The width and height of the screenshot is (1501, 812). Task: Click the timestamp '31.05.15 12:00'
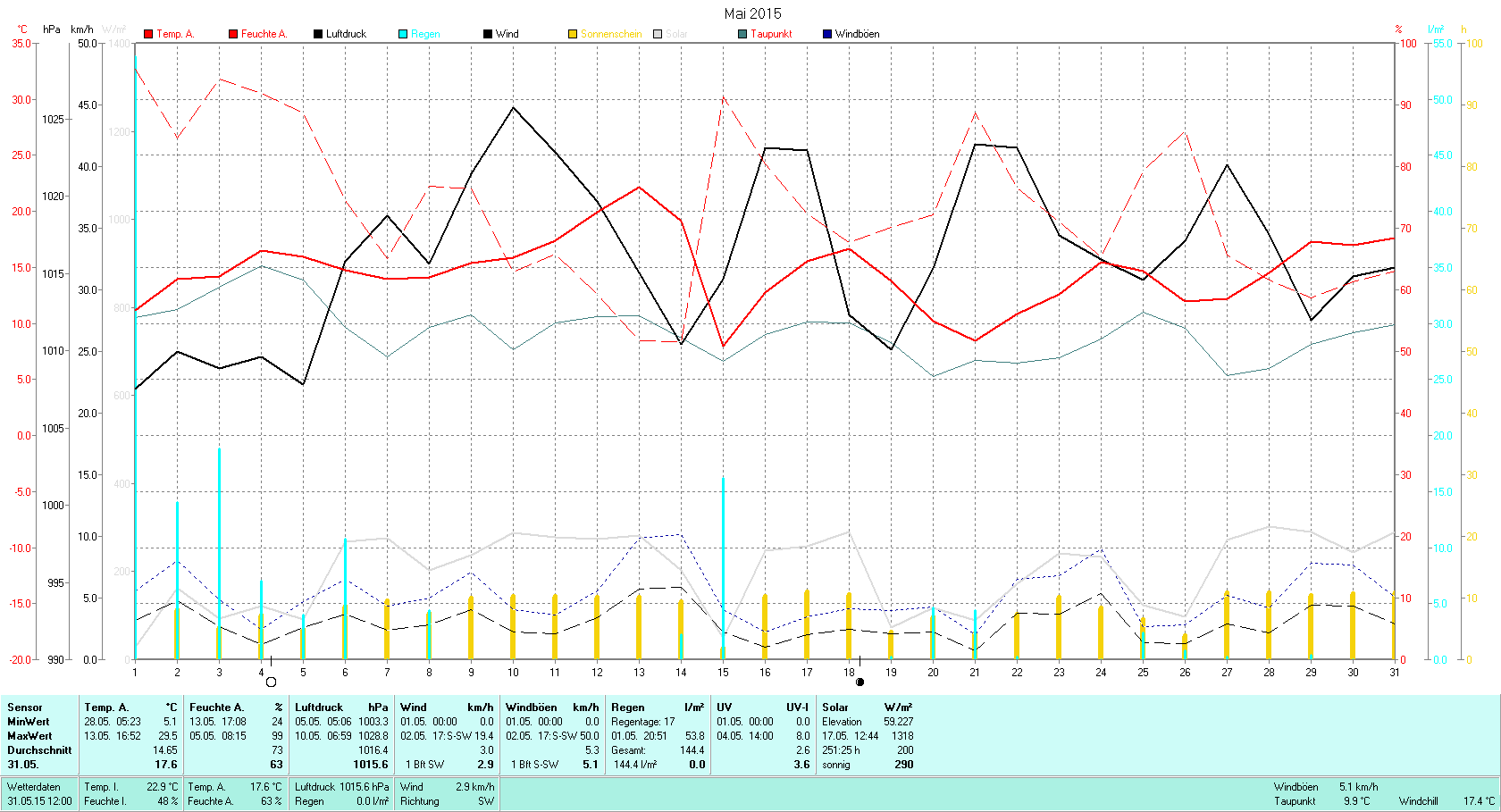(40, 801)
